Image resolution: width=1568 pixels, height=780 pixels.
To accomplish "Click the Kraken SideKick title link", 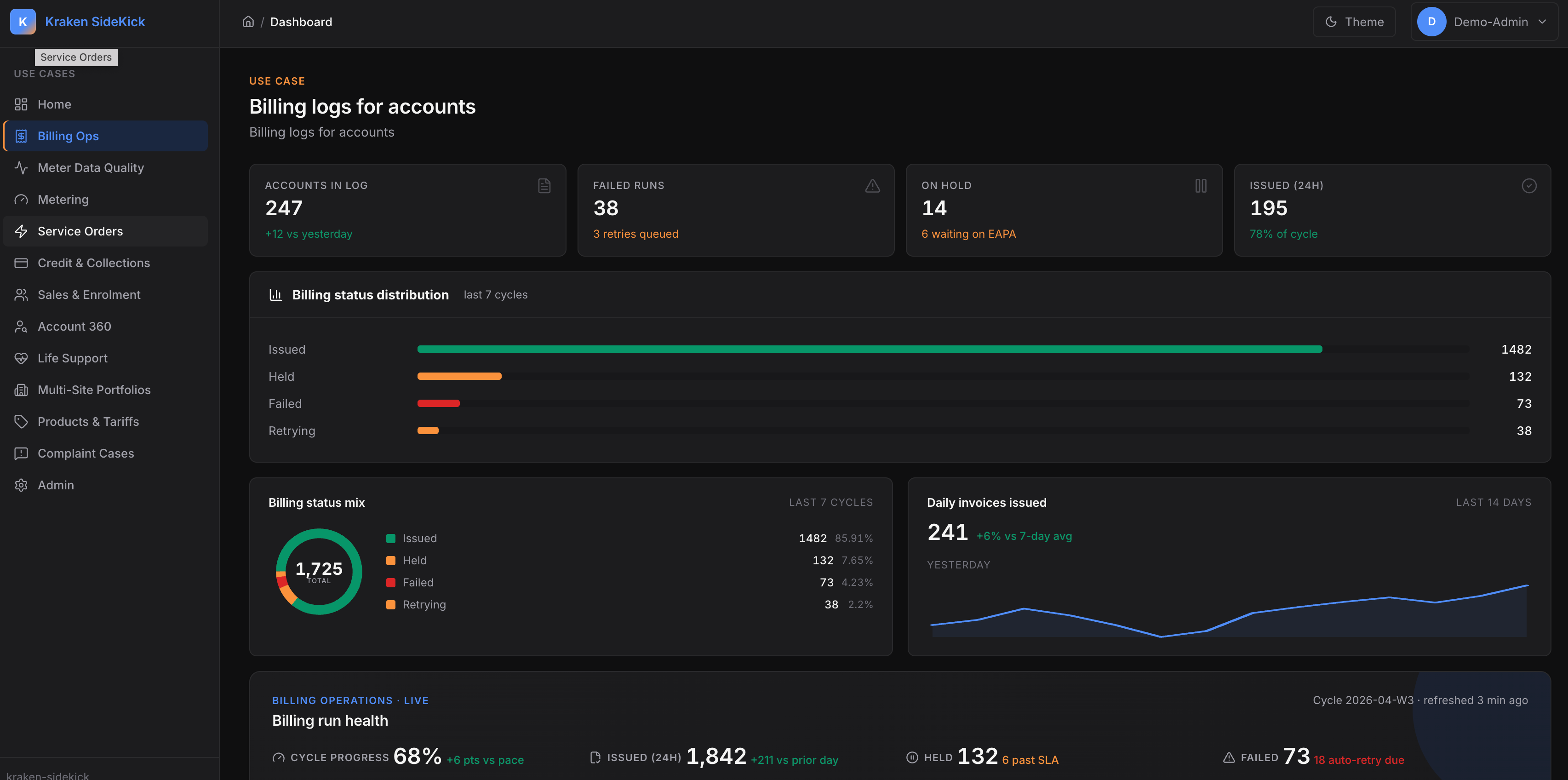I will 95,22.
